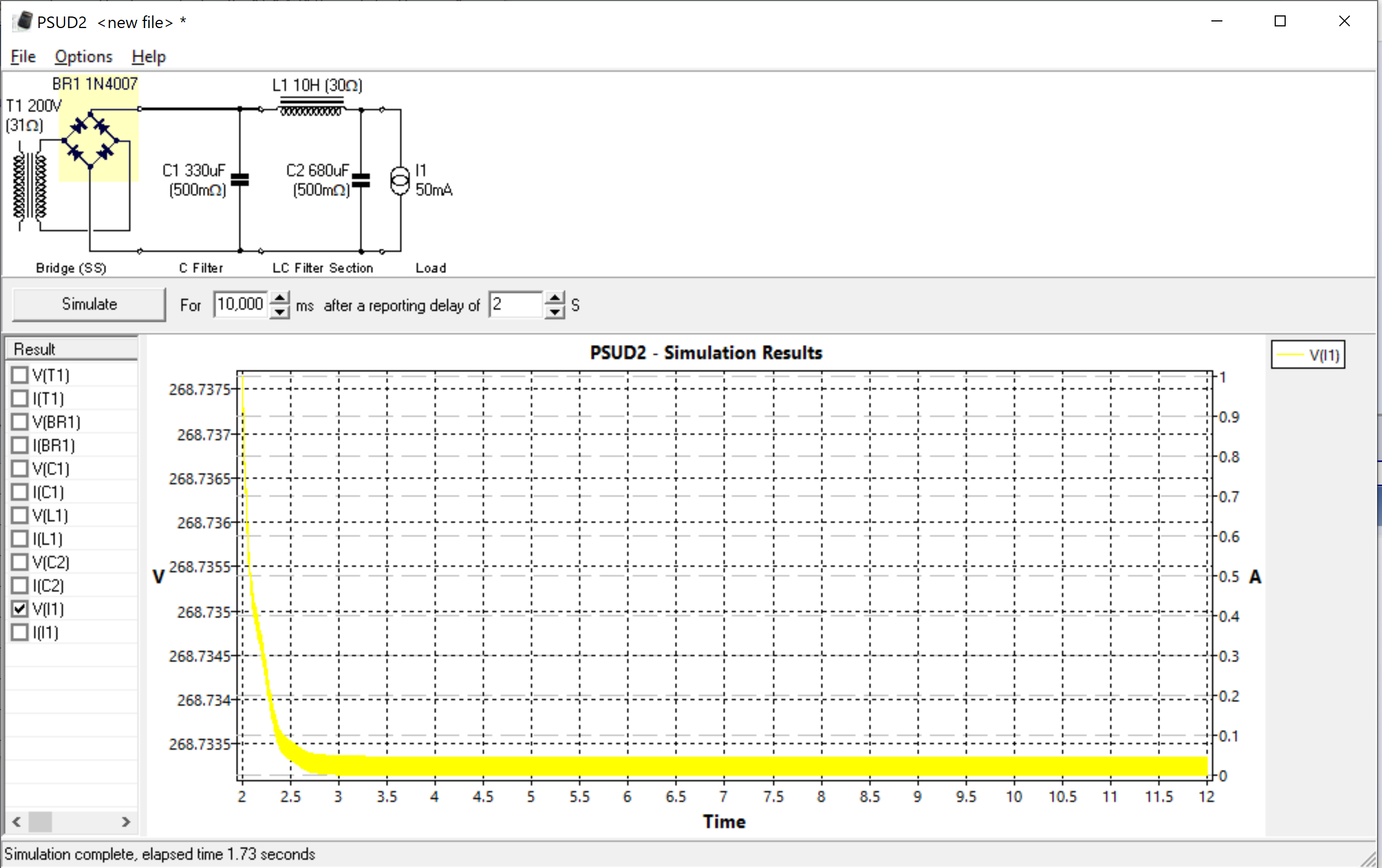1382x868 pixels.
Task: Enable the I(T1) result checkbox
Action: click(19, 399)
